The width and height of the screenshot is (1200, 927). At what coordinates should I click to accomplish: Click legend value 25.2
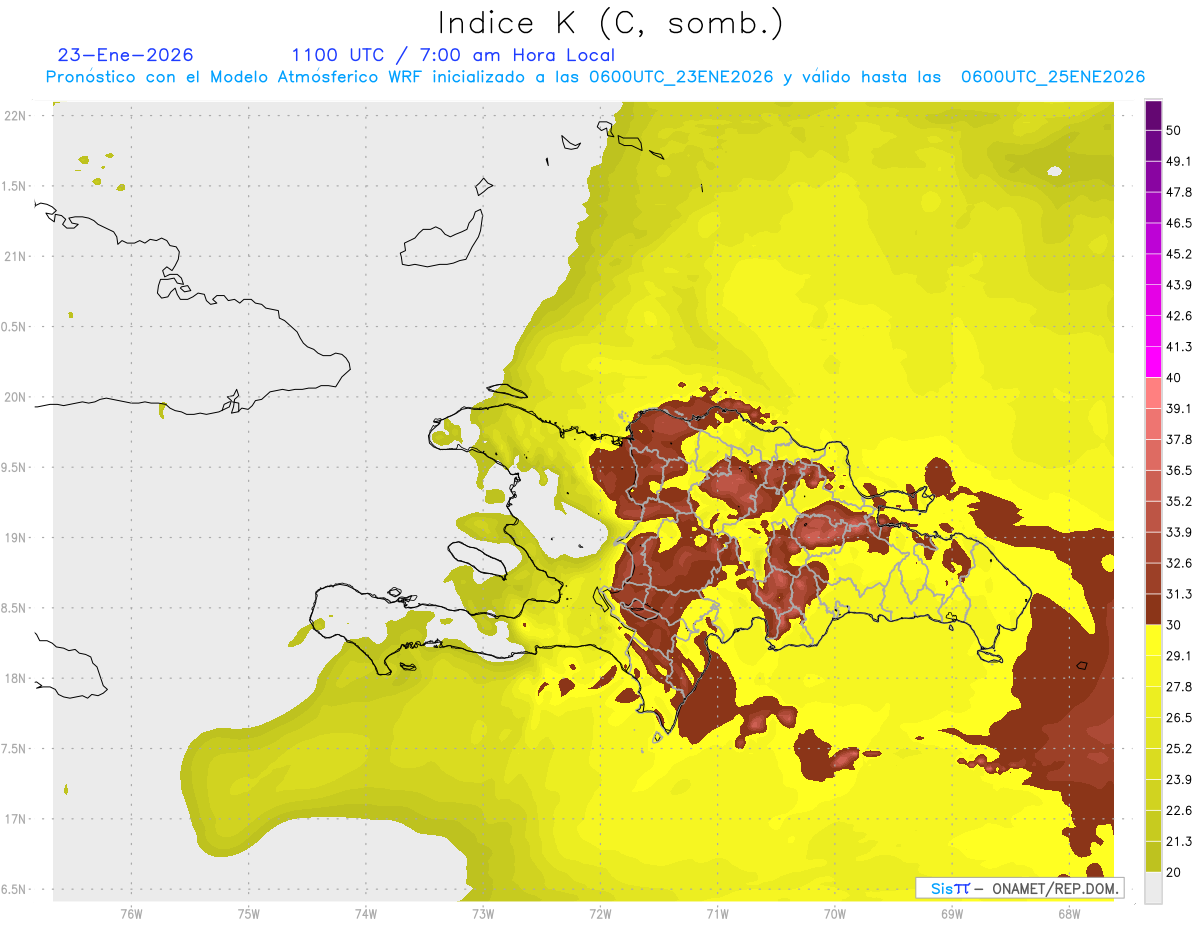(1179, 748)
